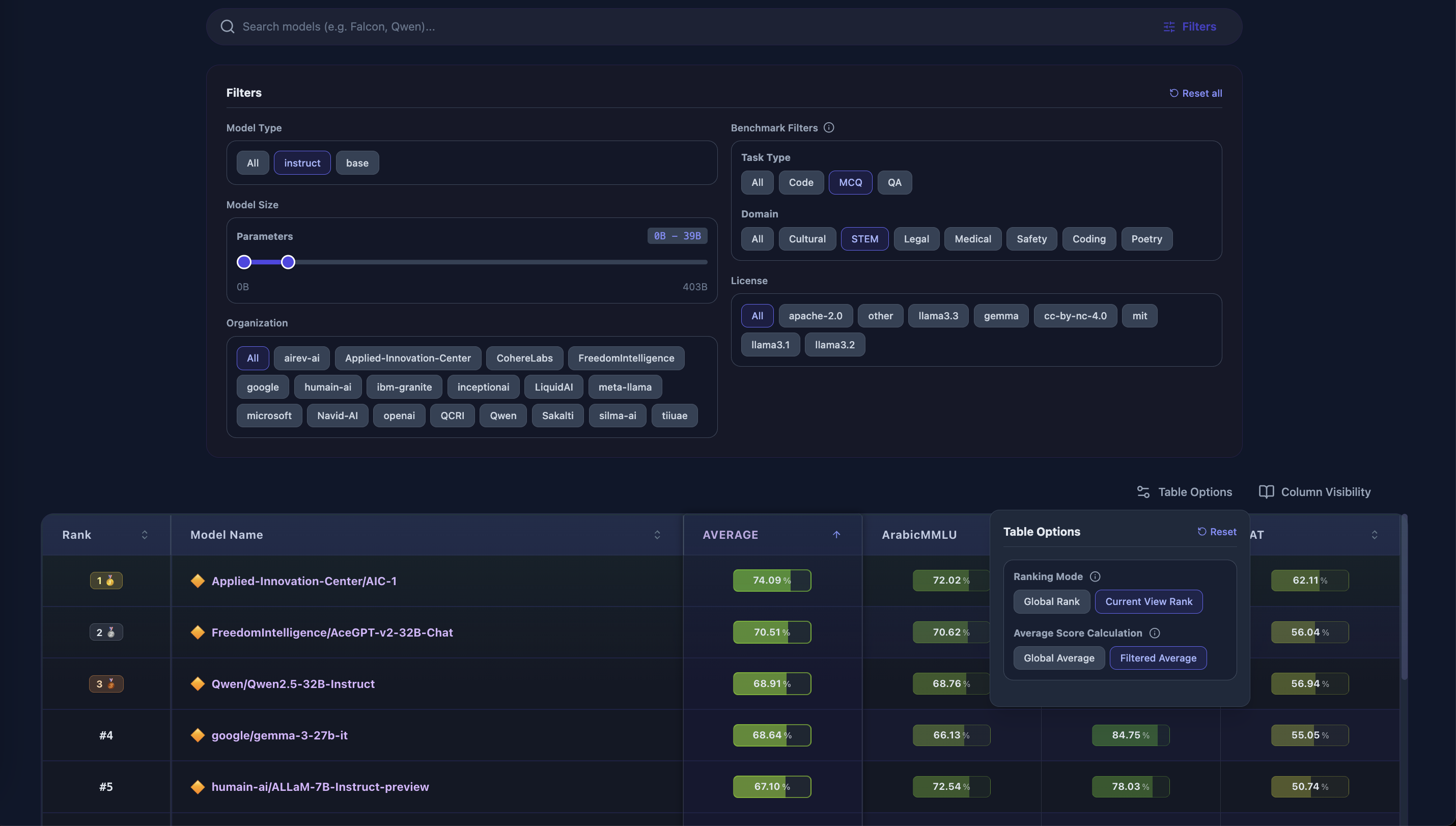
Task: Switch to Global Average calculation
Action: click(1058, 658)
